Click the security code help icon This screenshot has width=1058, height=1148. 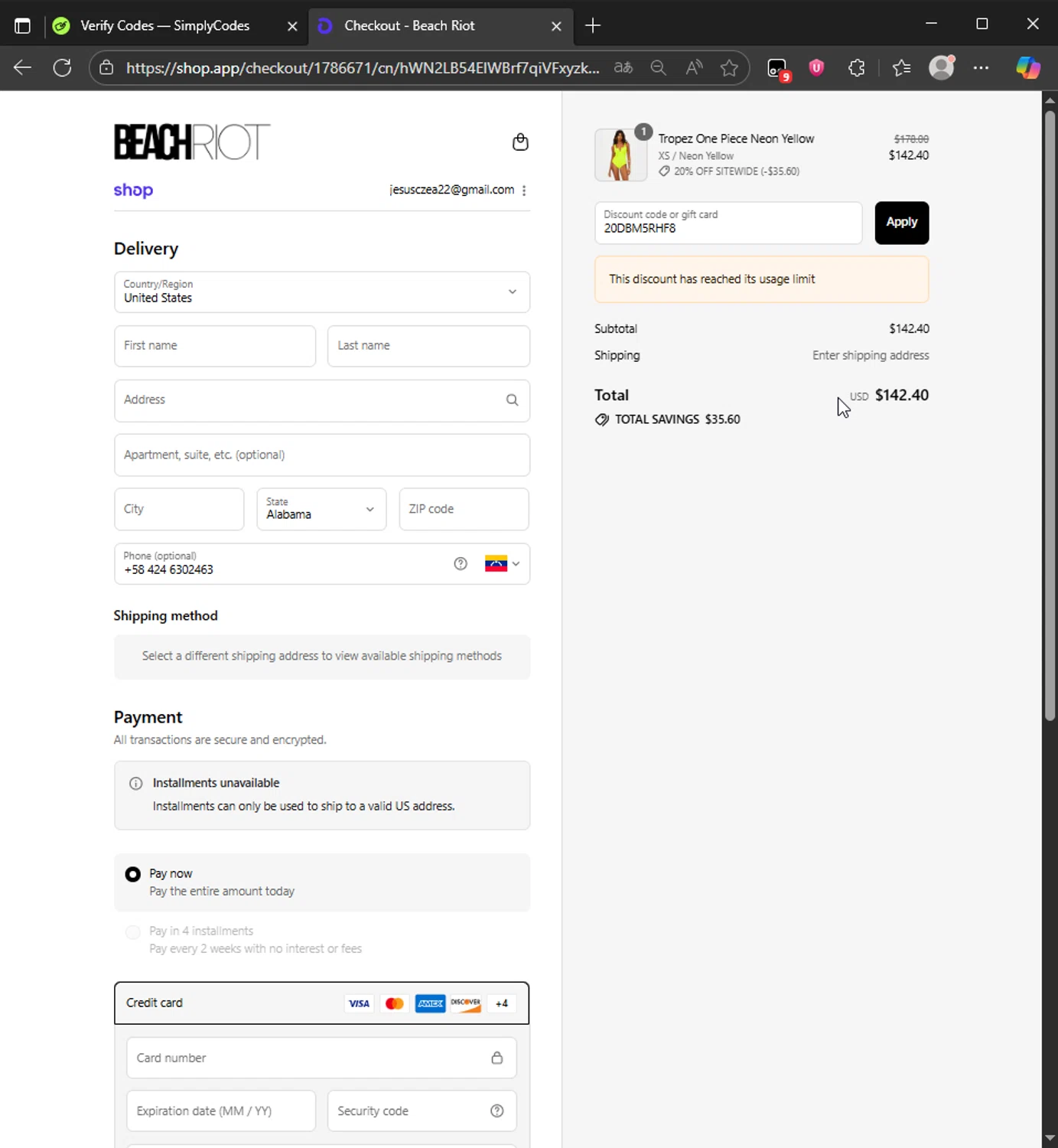tap(497, 1111)
